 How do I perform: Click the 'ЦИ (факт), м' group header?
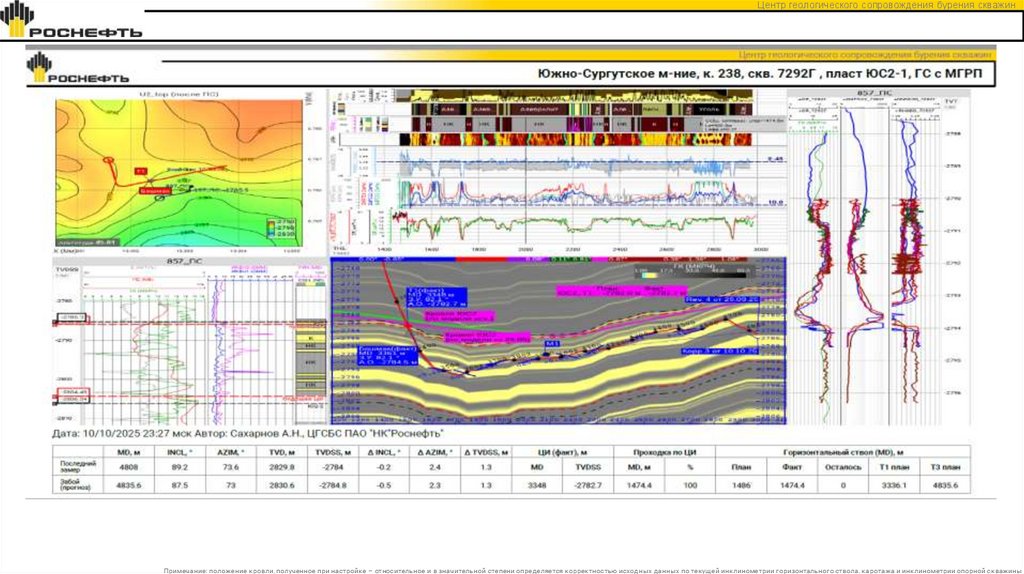(562, 452)
